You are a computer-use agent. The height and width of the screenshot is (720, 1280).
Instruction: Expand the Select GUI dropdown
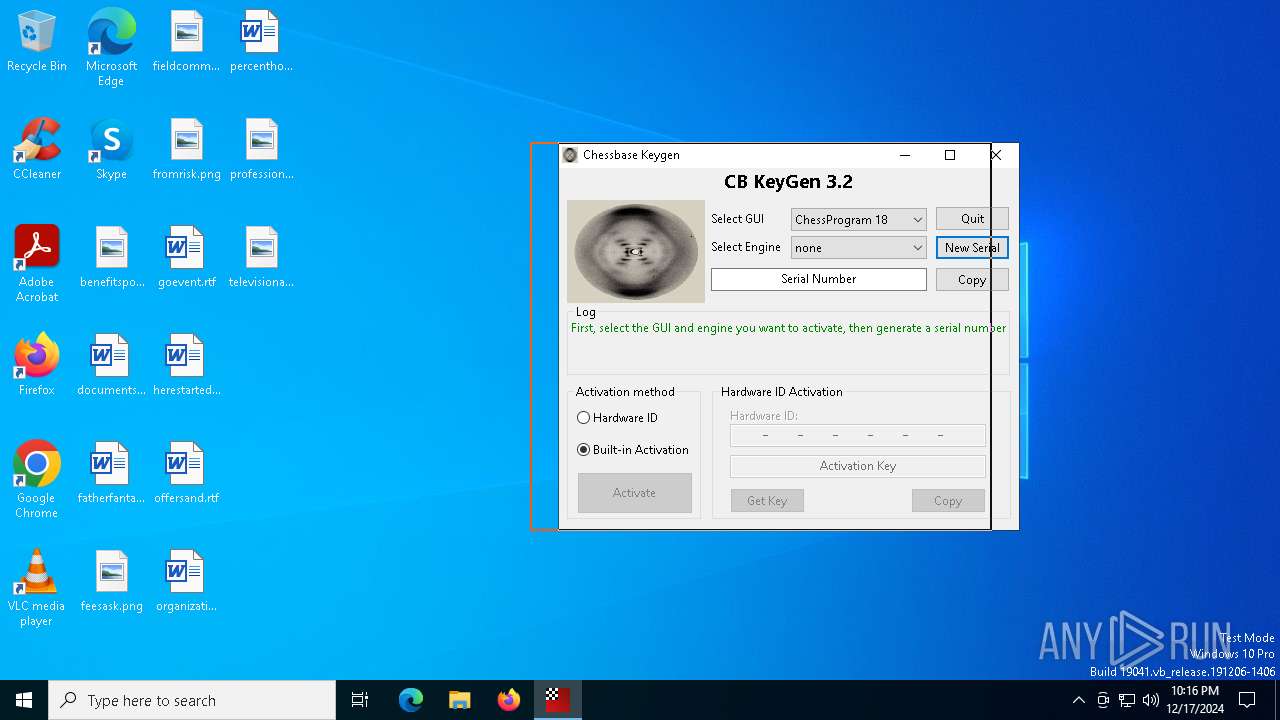coord(858,219)
